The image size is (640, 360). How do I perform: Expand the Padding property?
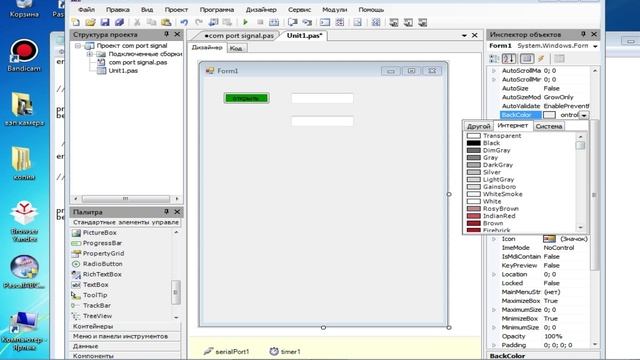click(x=494, y=345)
